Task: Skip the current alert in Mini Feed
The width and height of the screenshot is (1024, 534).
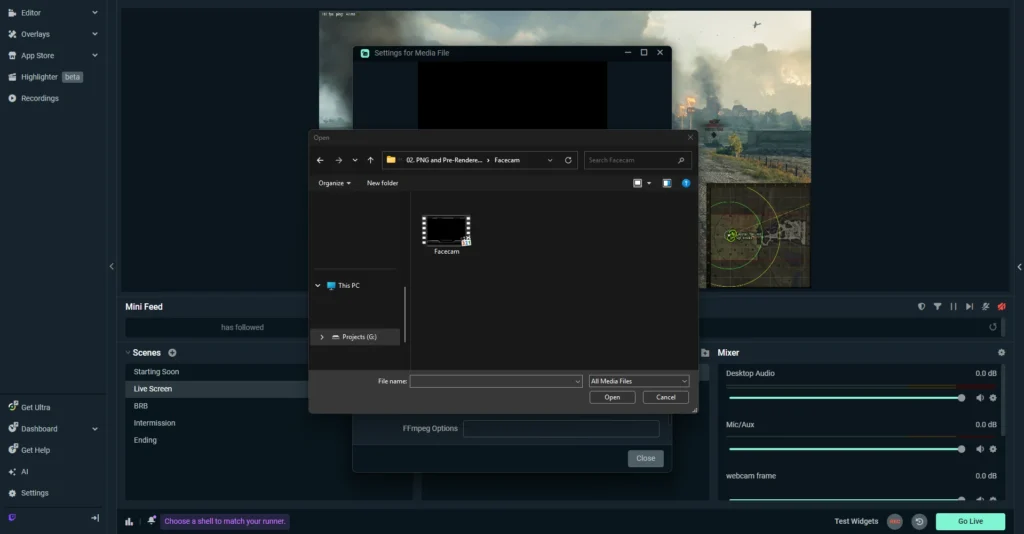Action: point(969,306)
